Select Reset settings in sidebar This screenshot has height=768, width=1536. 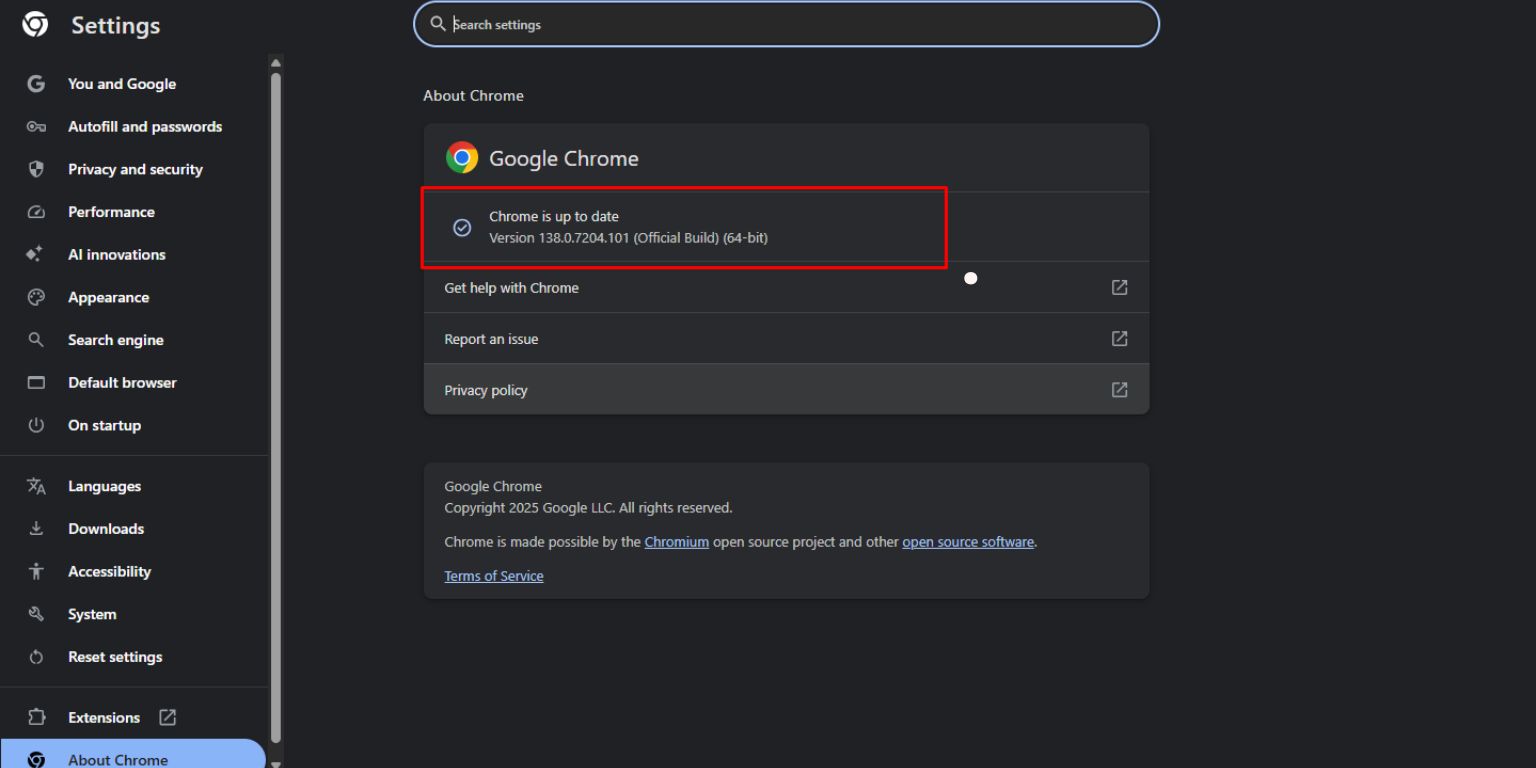[x=134, y=657]
